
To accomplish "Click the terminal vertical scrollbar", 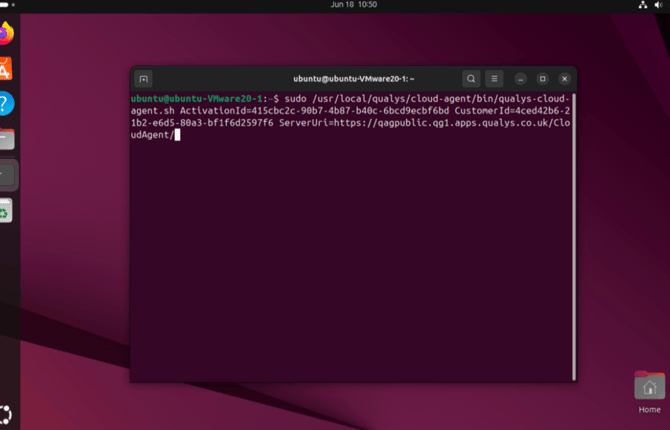I will click(x=574, y=237).
